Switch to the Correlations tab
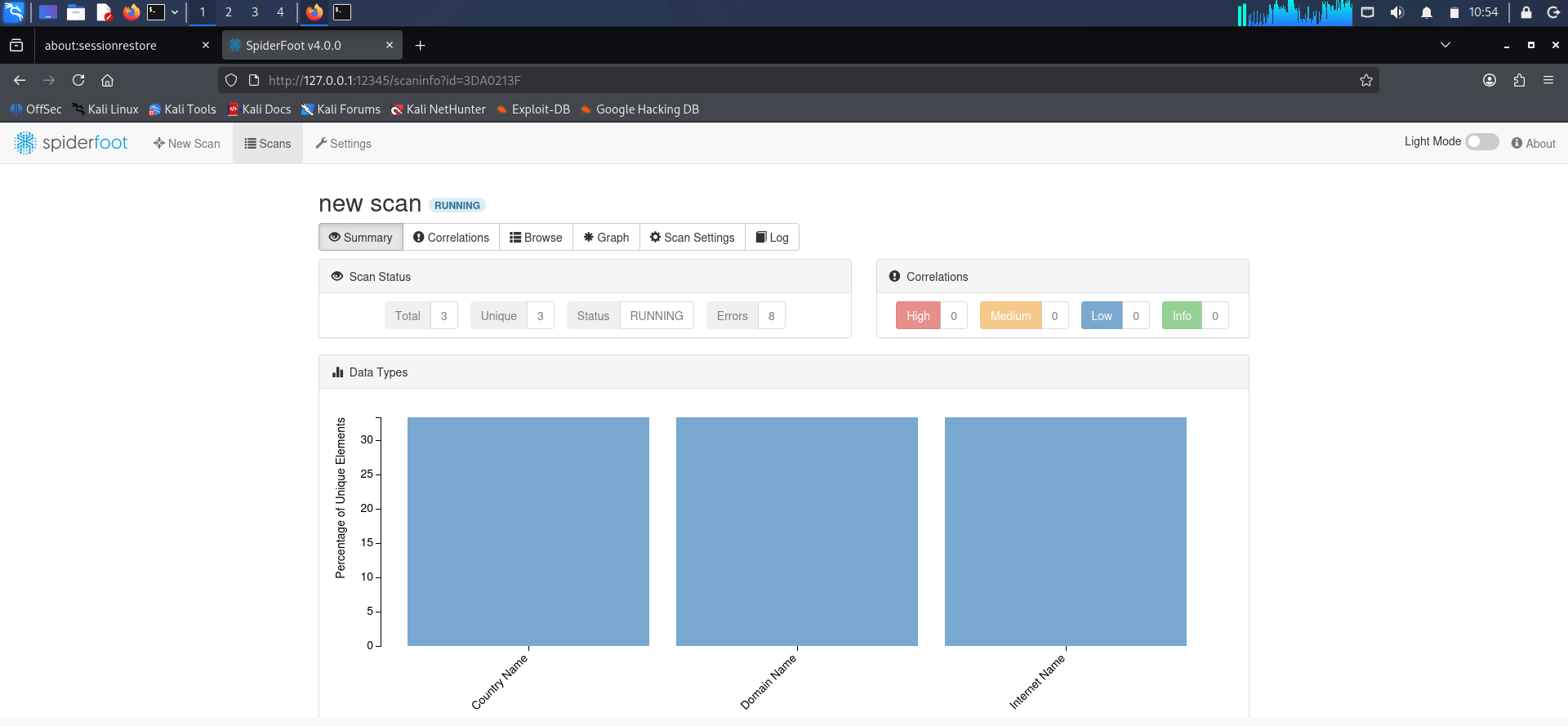This screenshot has width=1568, height=726. pyautogui.click(x=451, y=238)
